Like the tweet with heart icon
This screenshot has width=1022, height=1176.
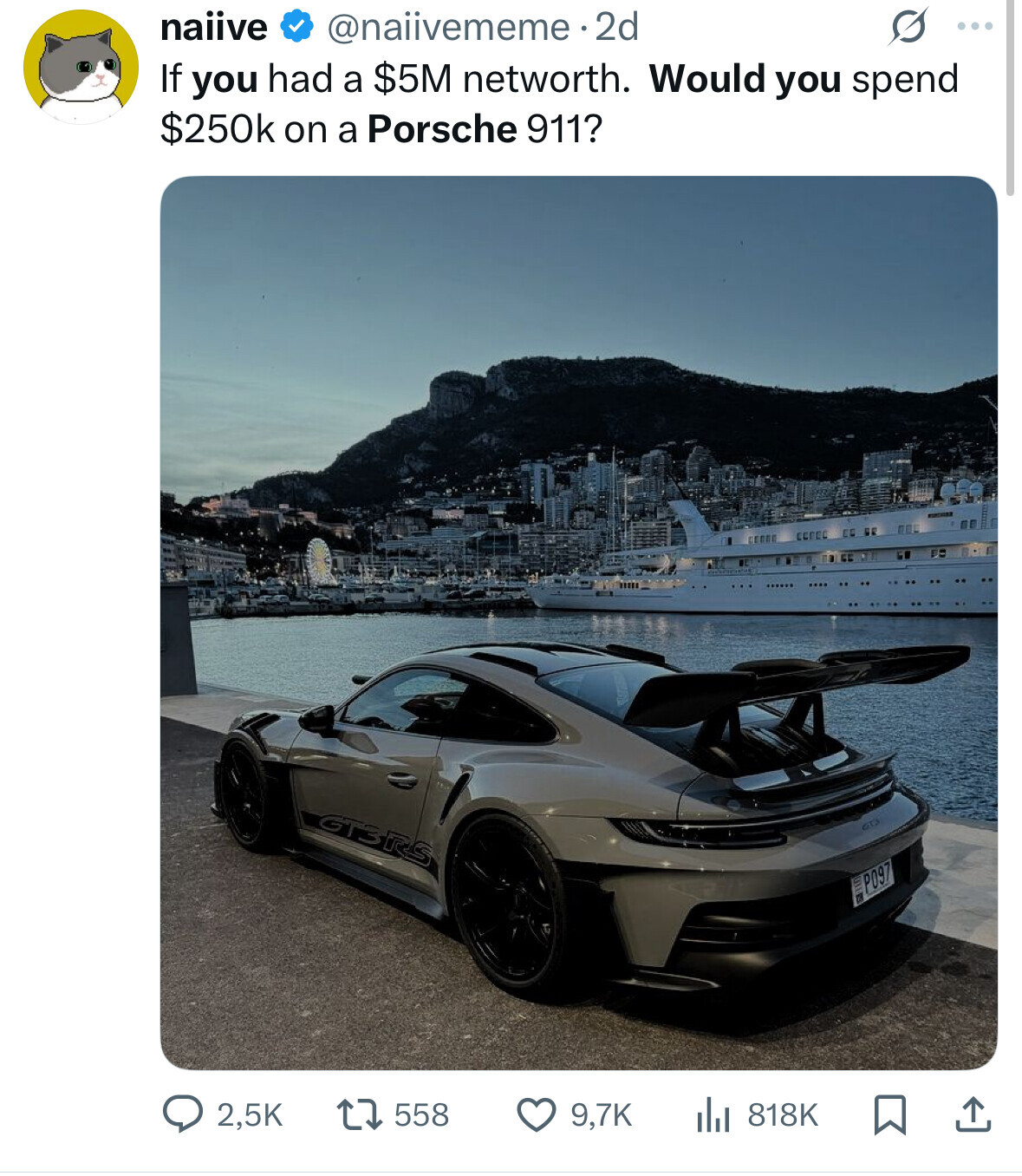pyautogui.click(x=537, y=1114)
